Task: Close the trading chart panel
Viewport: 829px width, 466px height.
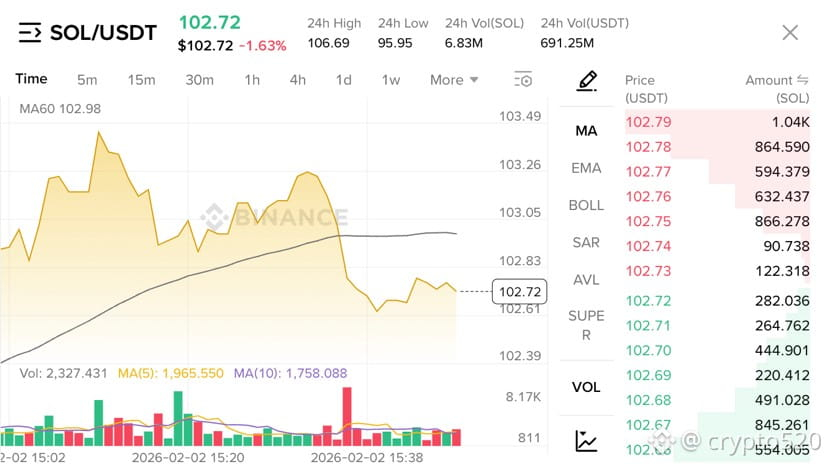Action: coord(790,33)
